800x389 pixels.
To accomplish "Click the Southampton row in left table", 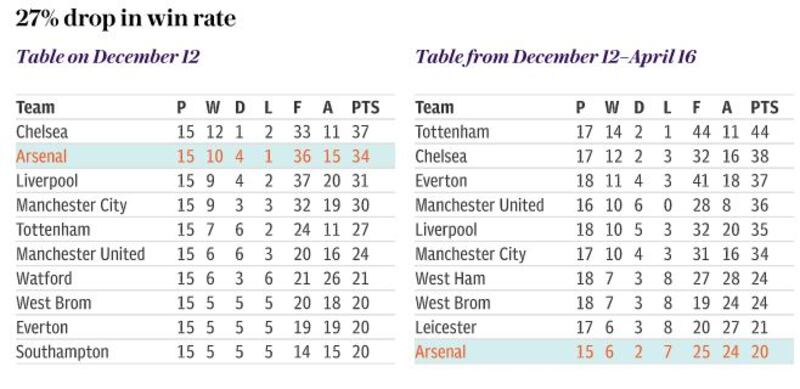I will [205, 352].
